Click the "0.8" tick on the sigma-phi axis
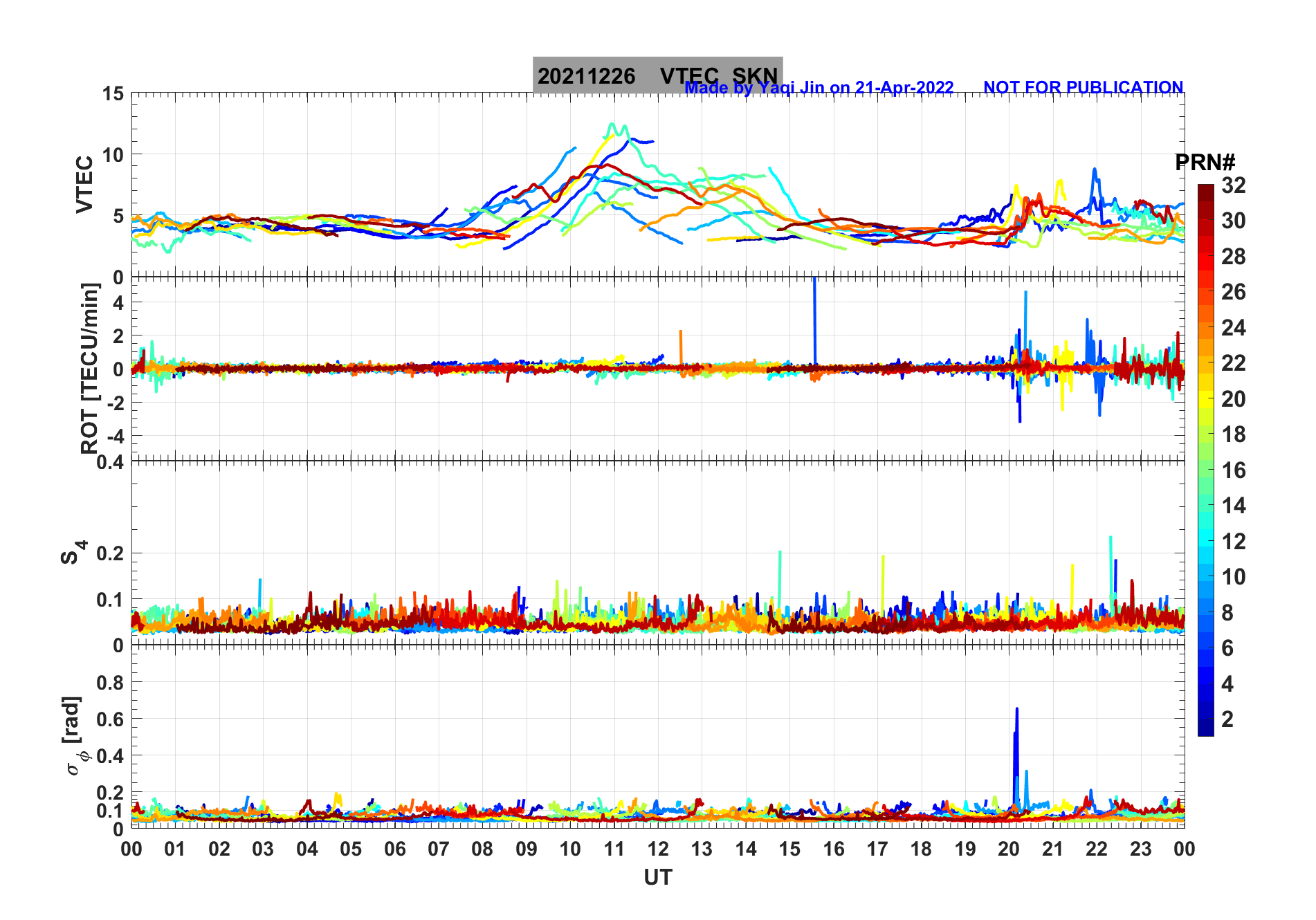Viewport: 1316px width, 920px height. point(110,682)
